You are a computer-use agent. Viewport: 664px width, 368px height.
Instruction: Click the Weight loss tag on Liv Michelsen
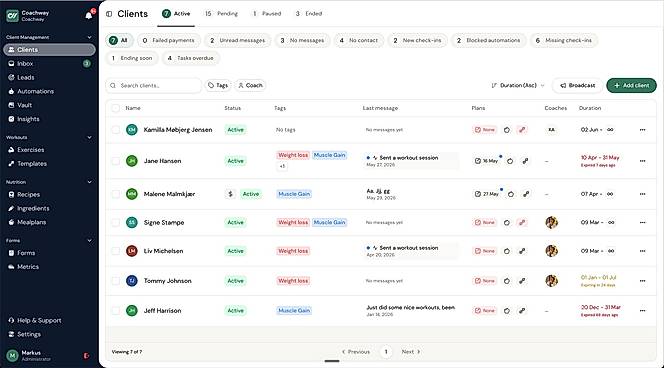(x=293, y=251)
